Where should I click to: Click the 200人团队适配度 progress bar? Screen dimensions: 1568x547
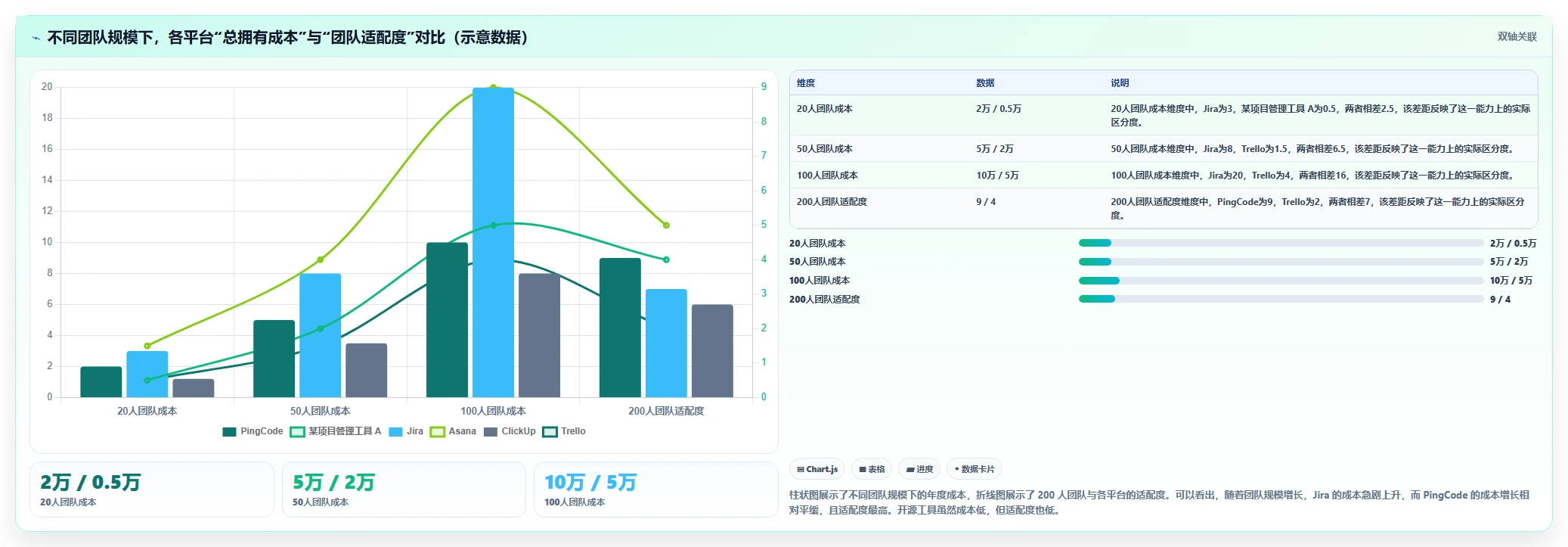coord(1281,299)
